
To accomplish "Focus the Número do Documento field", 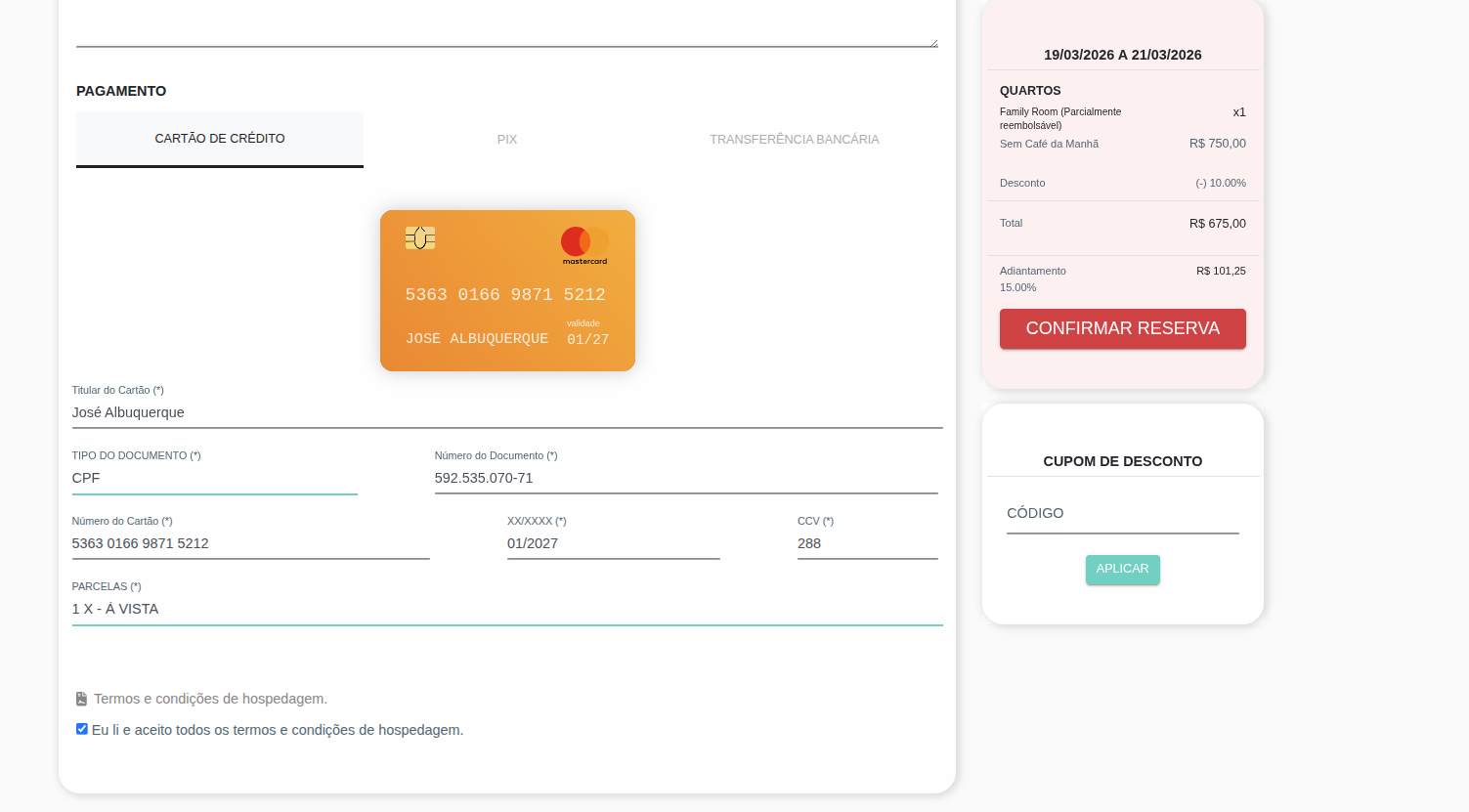I will (685, 478).
